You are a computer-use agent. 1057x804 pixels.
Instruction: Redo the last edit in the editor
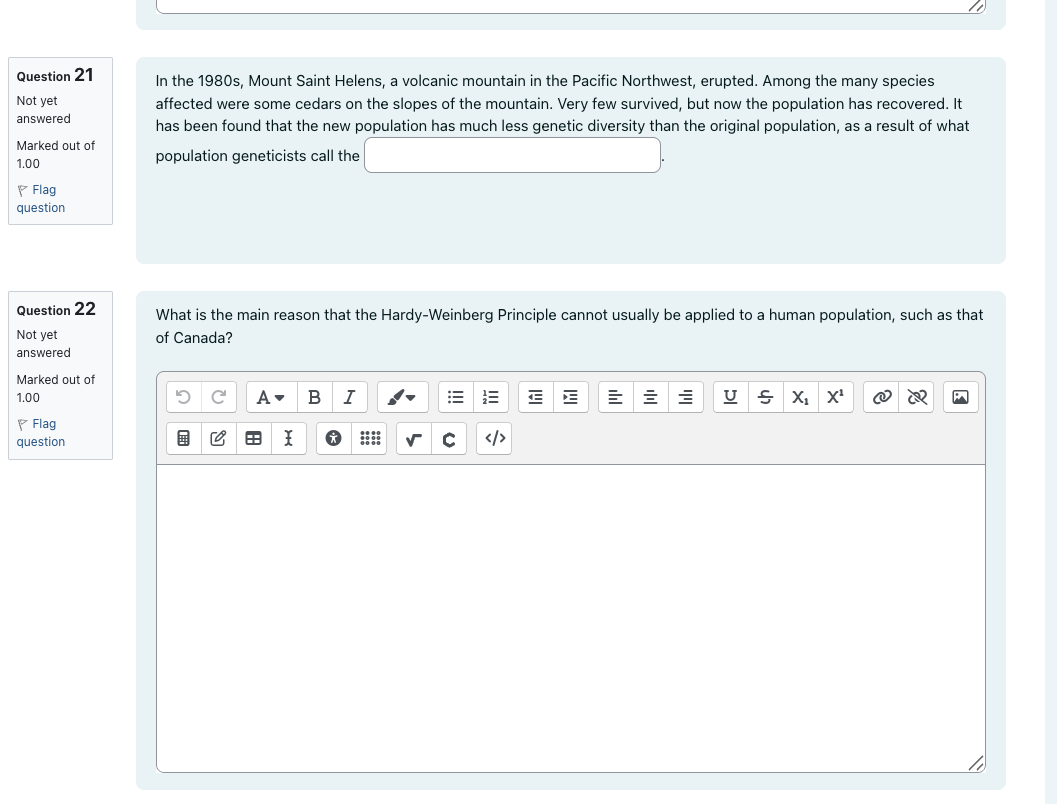coord(218,397)
